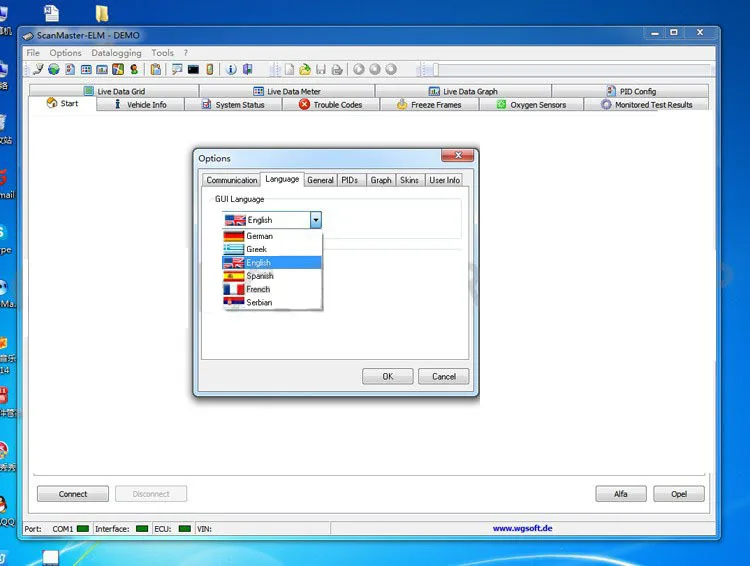Click the play playback button

[x=359, y=69]
